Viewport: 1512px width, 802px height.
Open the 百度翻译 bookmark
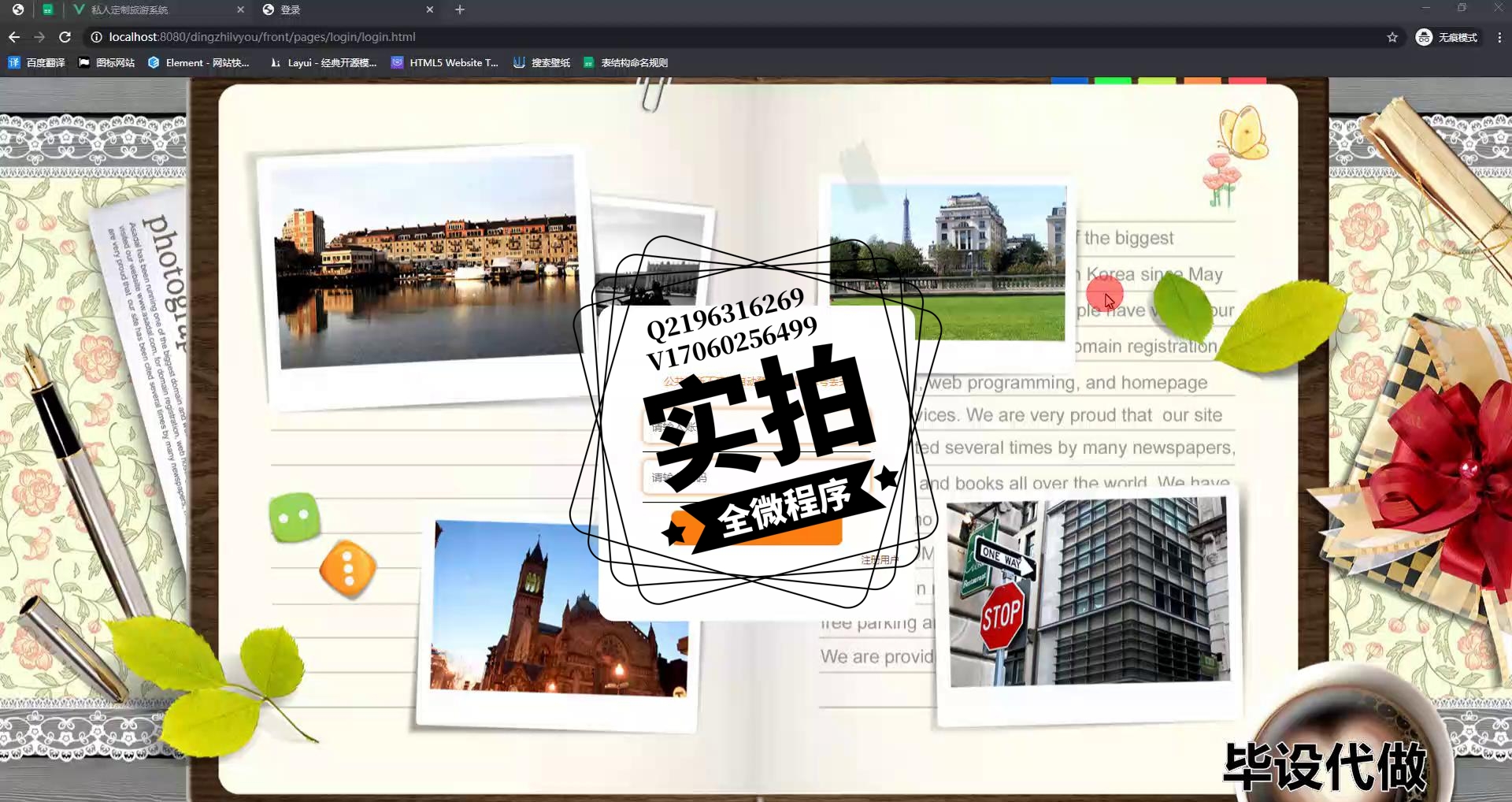coord(36,62)
